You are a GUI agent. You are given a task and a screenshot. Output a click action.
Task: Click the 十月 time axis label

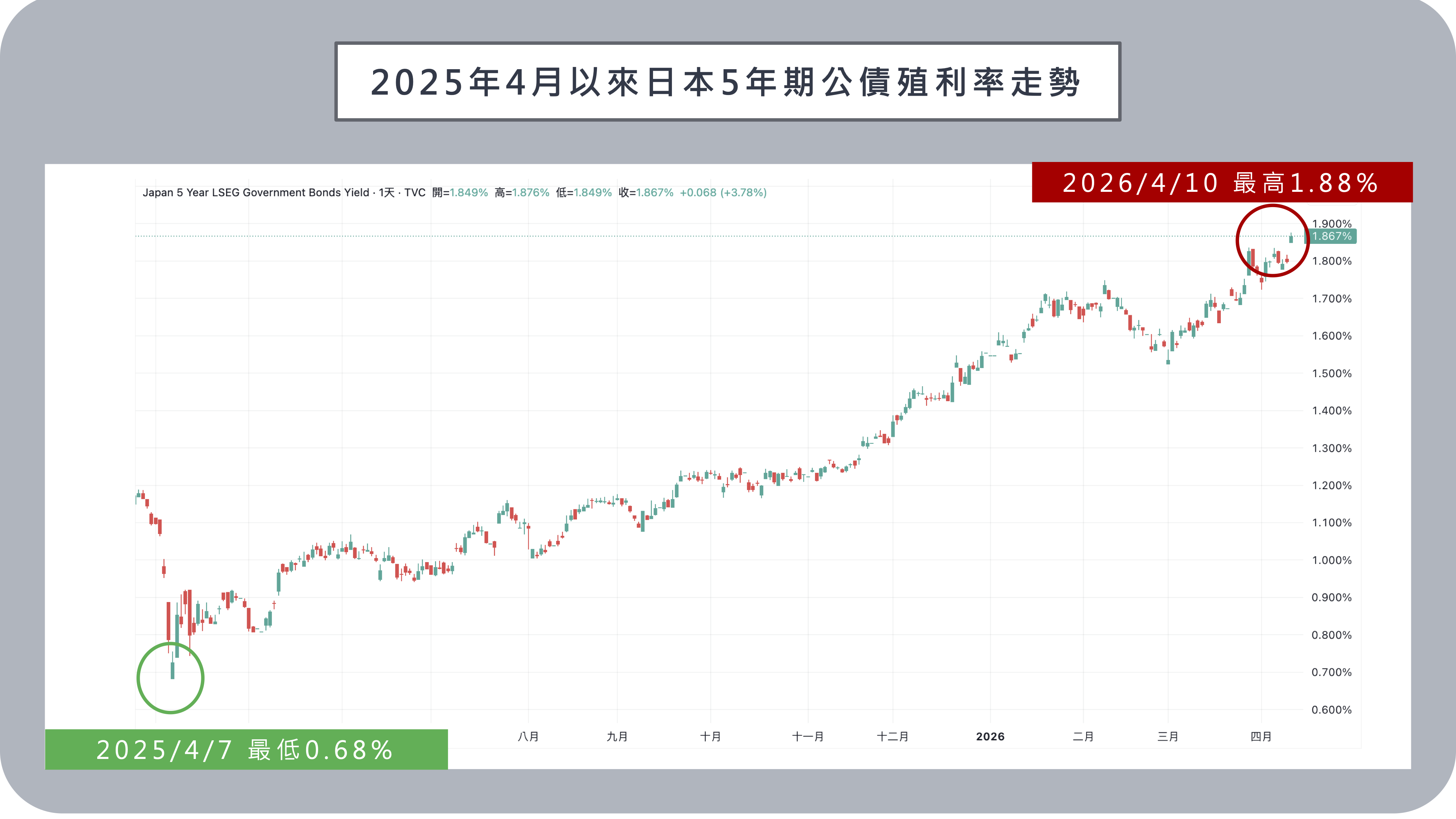710,736
